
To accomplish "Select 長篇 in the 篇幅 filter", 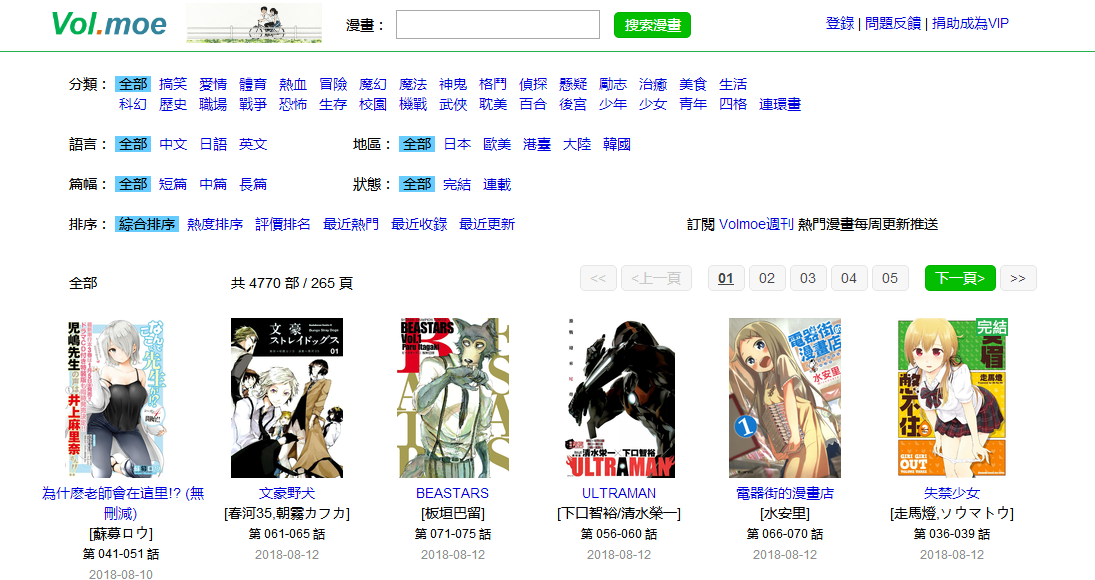I will (x=253, y=184).
